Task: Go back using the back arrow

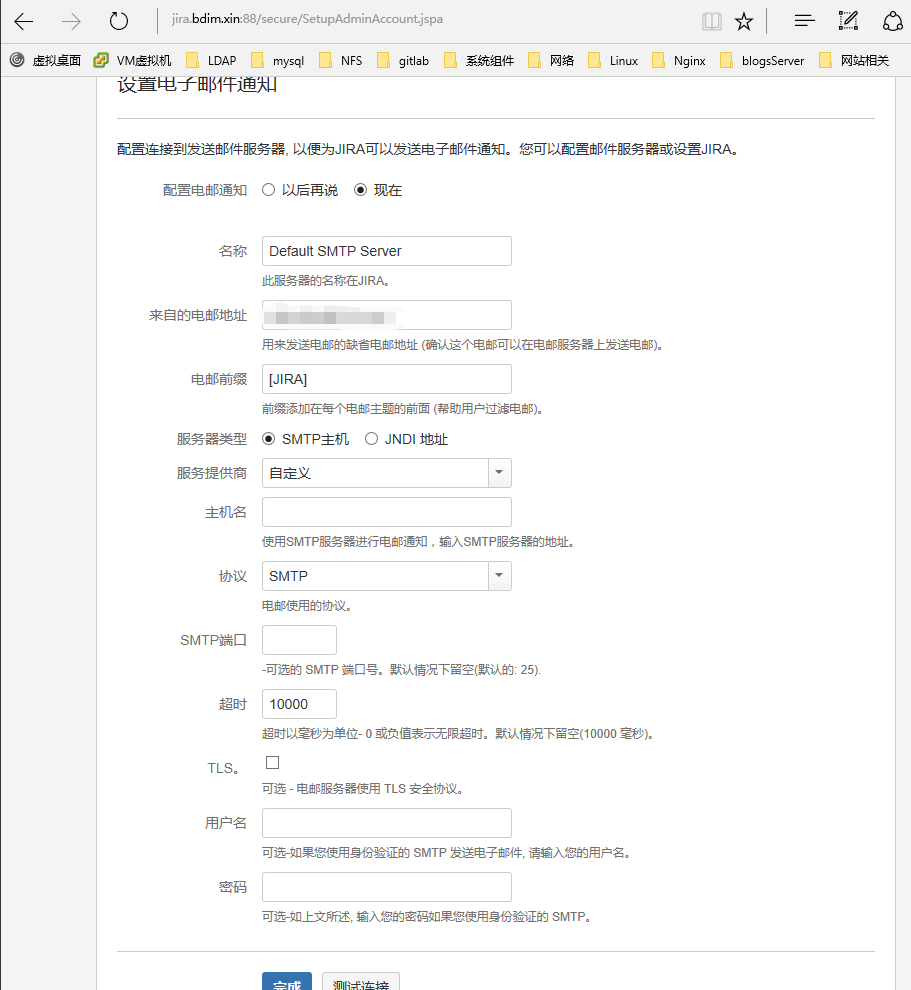Action: click(22, 21)
